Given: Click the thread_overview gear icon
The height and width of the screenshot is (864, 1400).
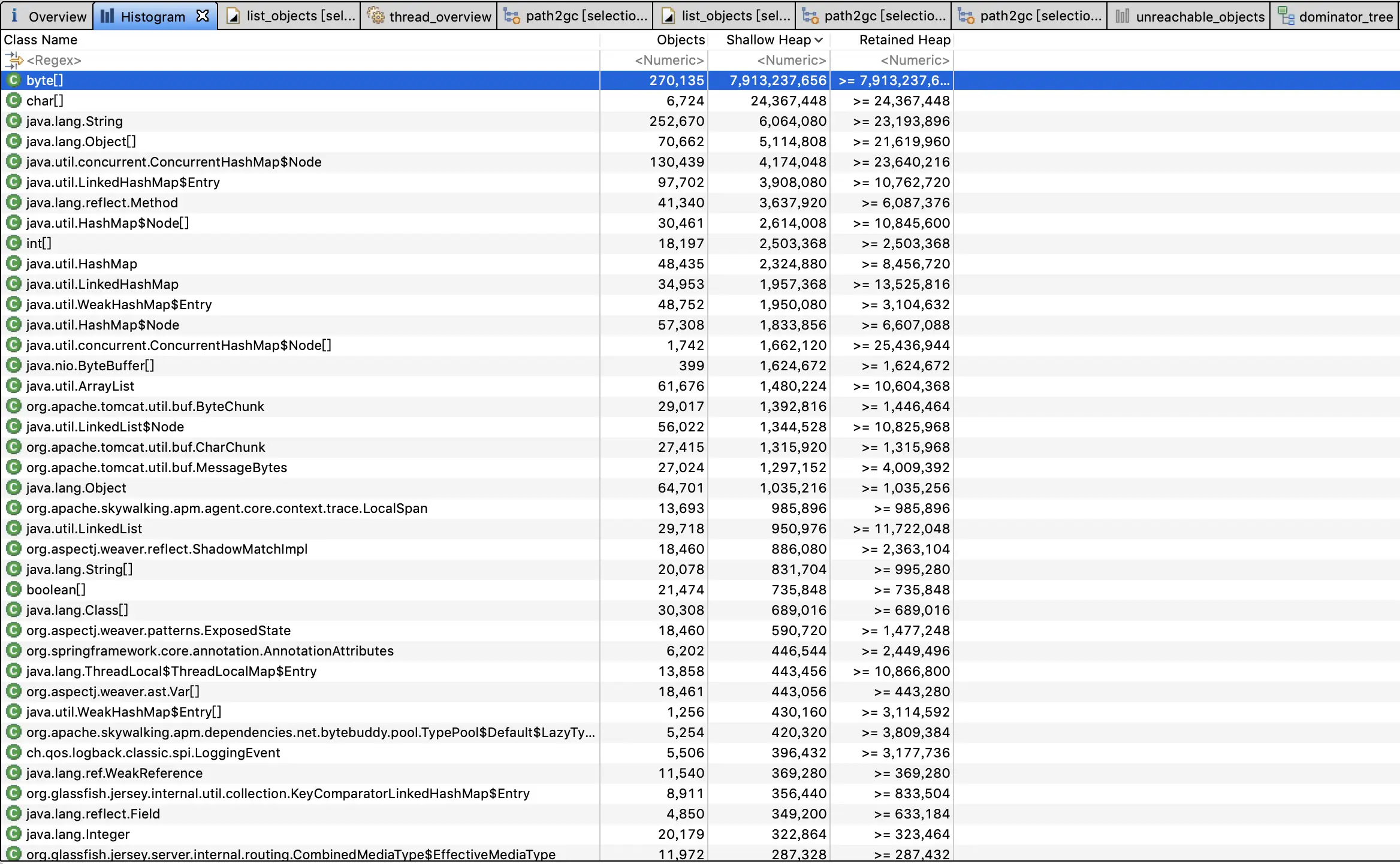Looking at the screenshot, I should (376, 16).
